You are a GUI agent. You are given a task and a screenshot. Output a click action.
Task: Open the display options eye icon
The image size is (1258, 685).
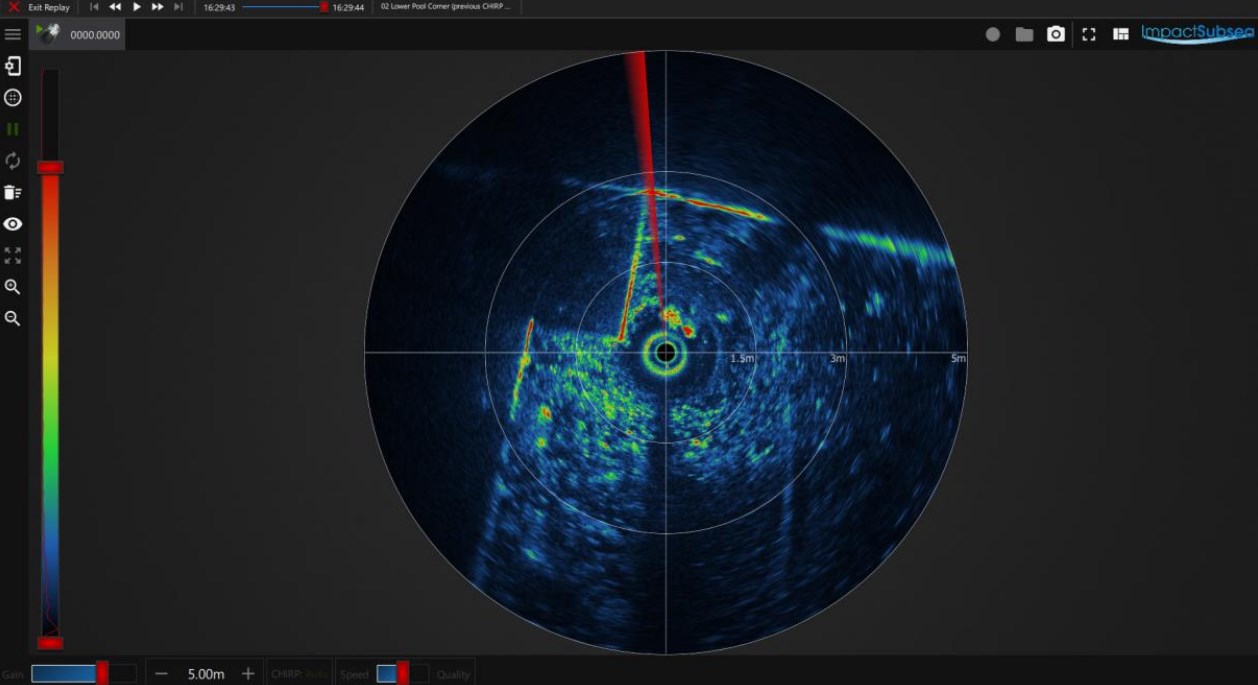tap(13, 224)
